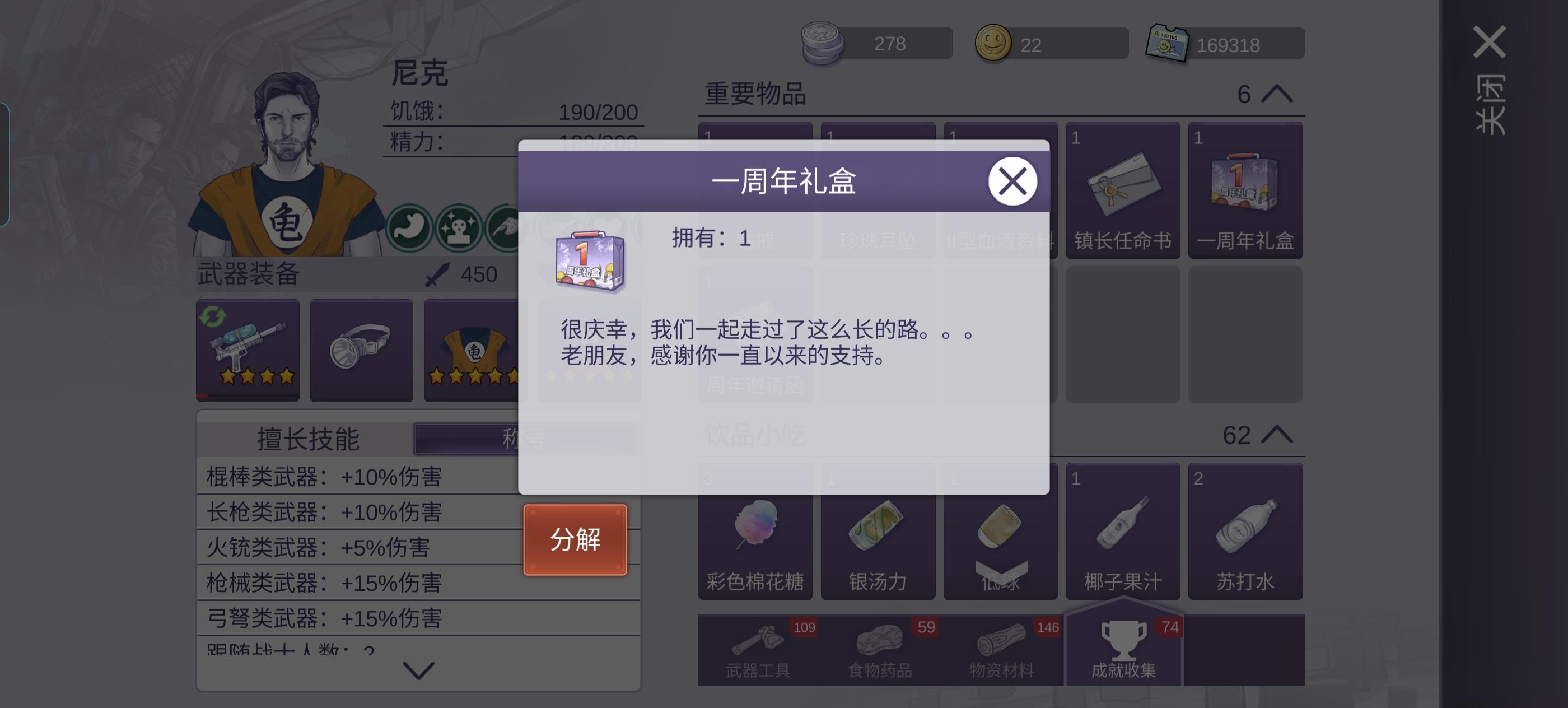Tap the stomach status icon
This screenshot has width=1568, height=708.
pos(409,229)
